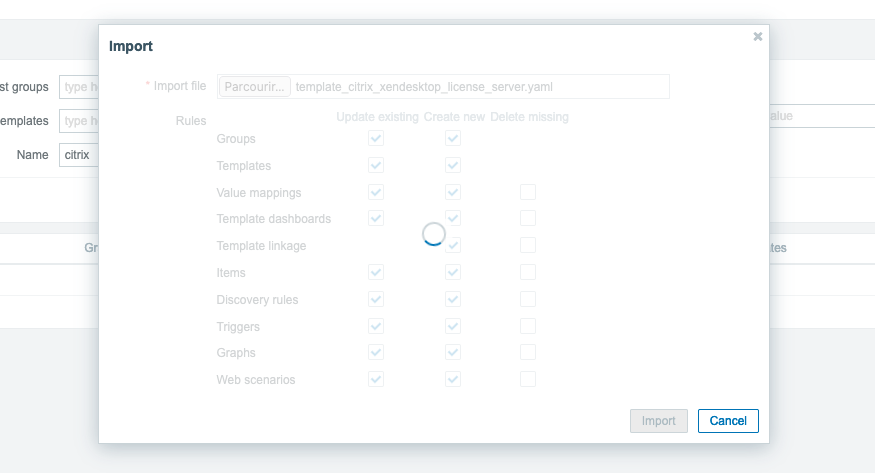Close the Import dialog with X
Image resolution: width=875 pixels, height=473 pixels.
[x=758, y=36]
